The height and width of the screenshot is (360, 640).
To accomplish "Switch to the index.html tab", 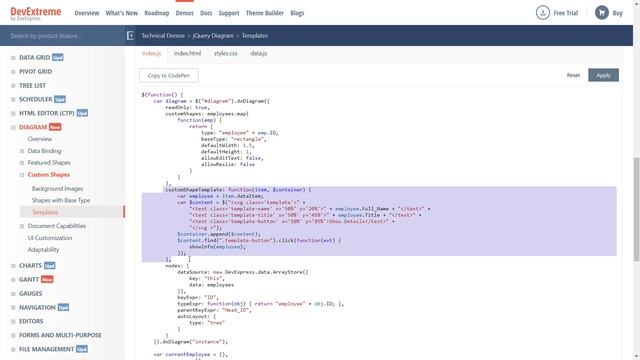I will pos(187,53).
